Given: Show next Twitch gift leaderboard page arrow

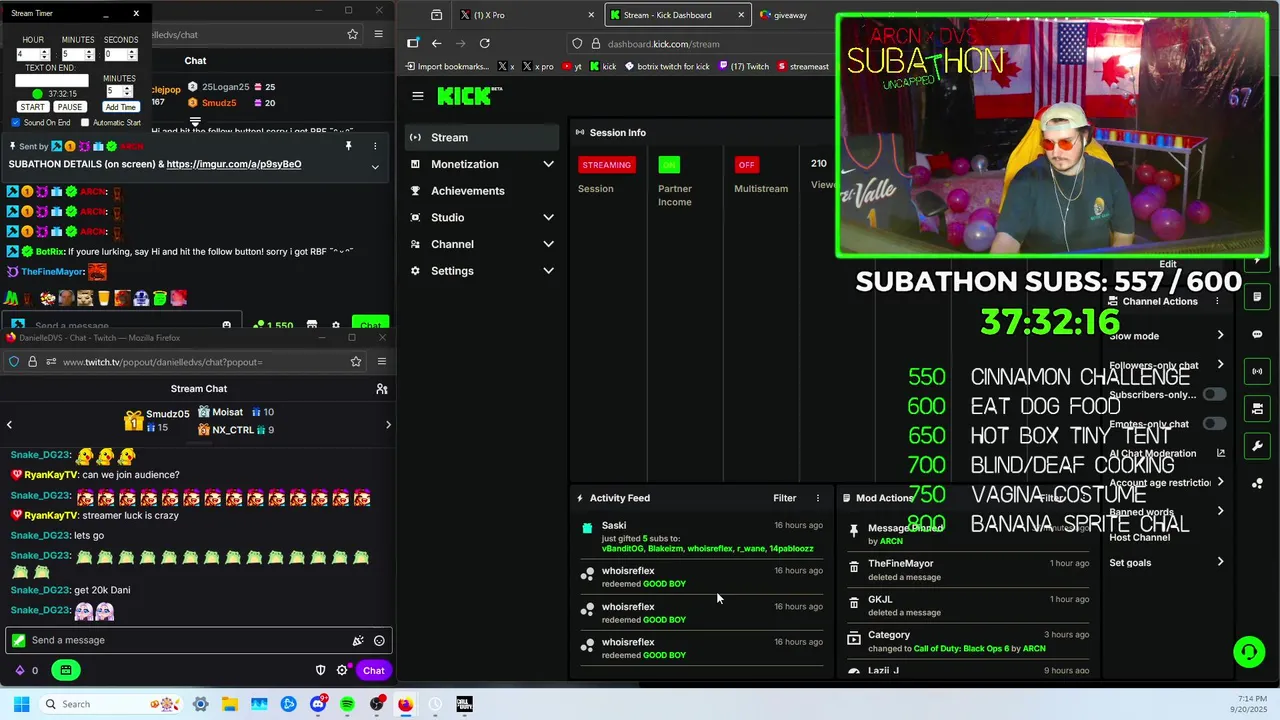Looking at the screenshot, I should point(388,425).
